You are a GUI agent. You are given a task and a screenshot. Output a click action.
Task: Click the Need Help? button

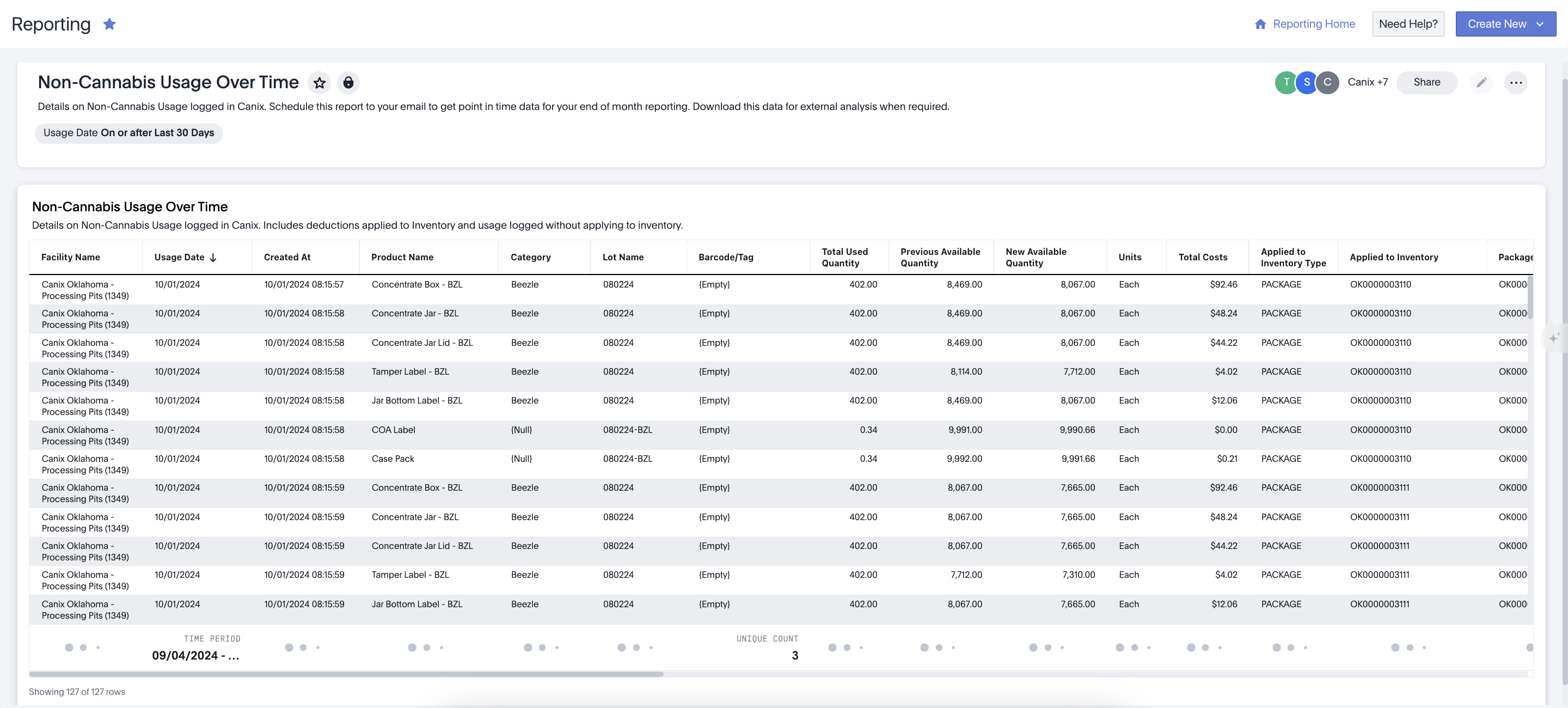(1407, 24)
